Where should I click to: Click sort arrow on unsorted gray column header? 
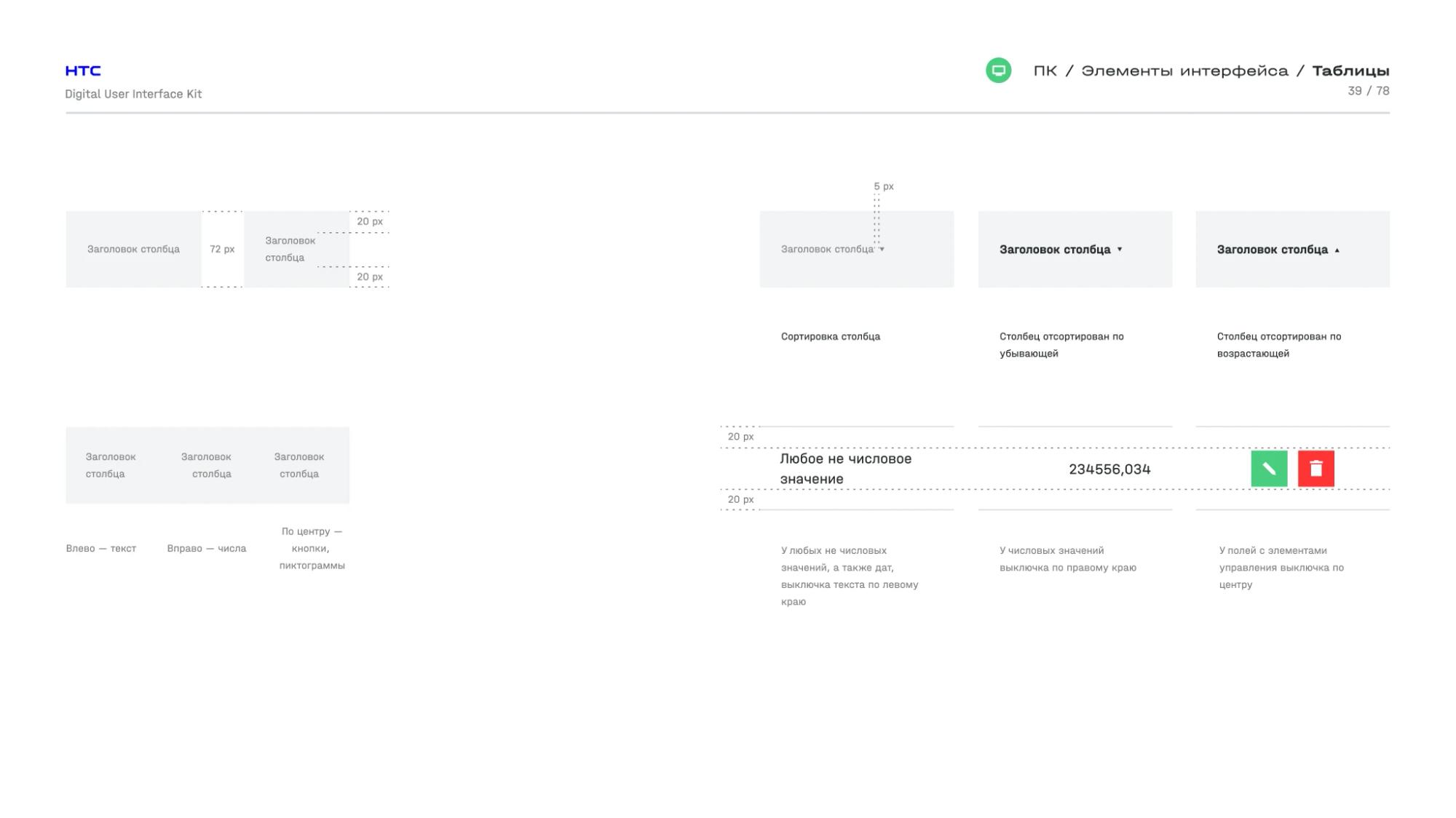click(882, 250)
